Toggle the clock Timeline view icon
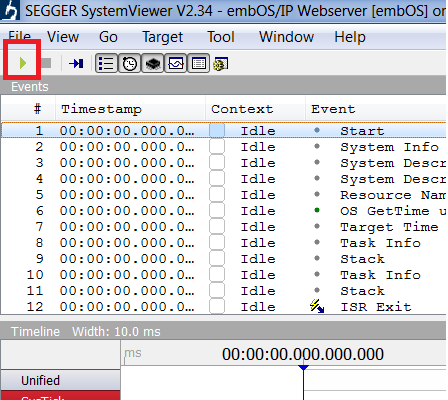 (x=130, y=63)
